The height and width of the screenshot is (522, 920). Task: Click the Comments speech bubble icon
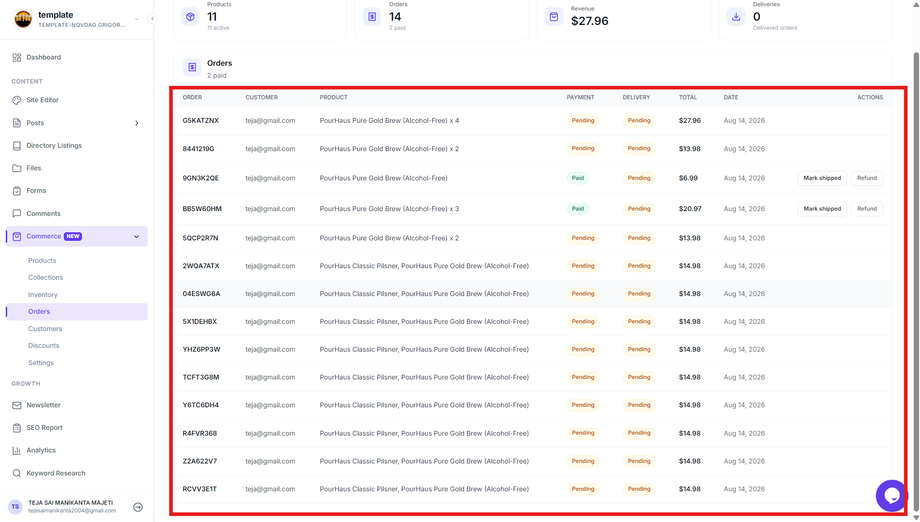pyautogui.click(x=16, y=213)
